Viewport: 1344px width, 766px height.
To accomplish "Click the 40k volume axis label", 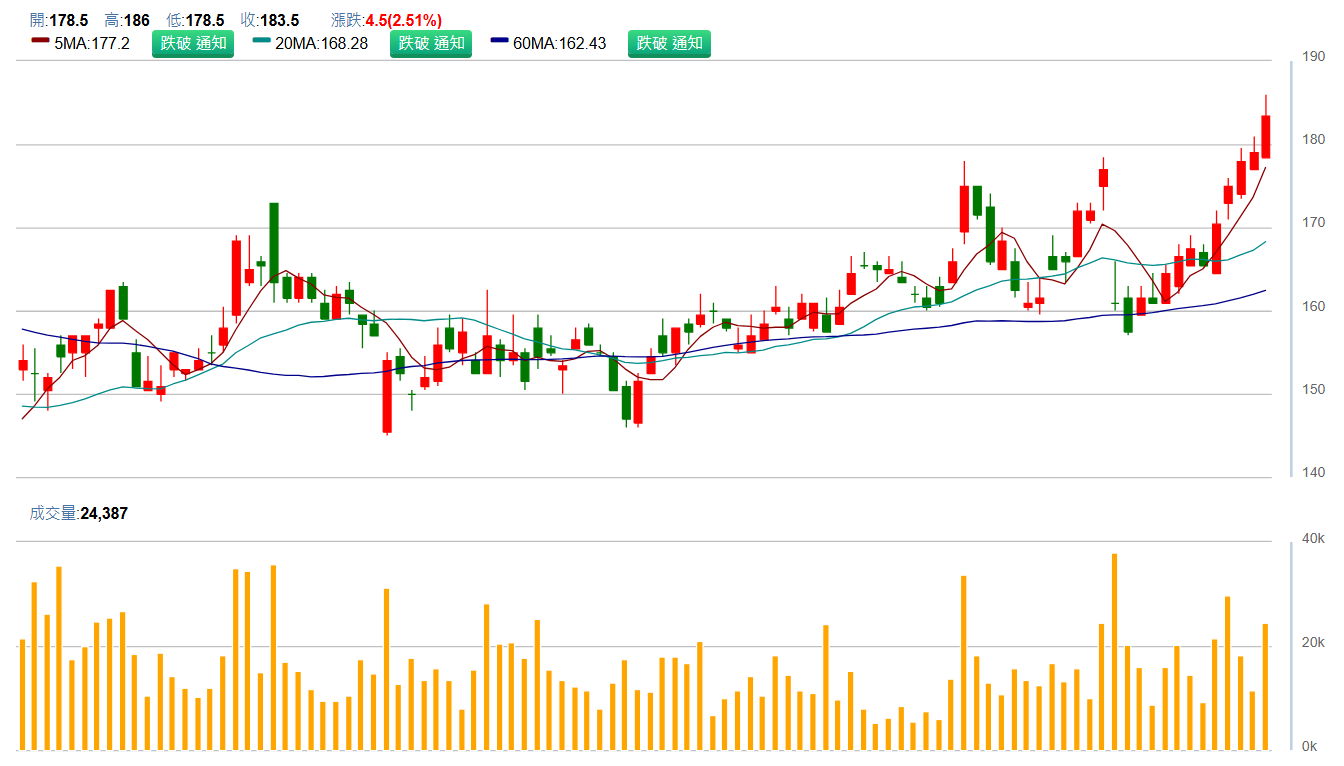I will pos(1312,539).
